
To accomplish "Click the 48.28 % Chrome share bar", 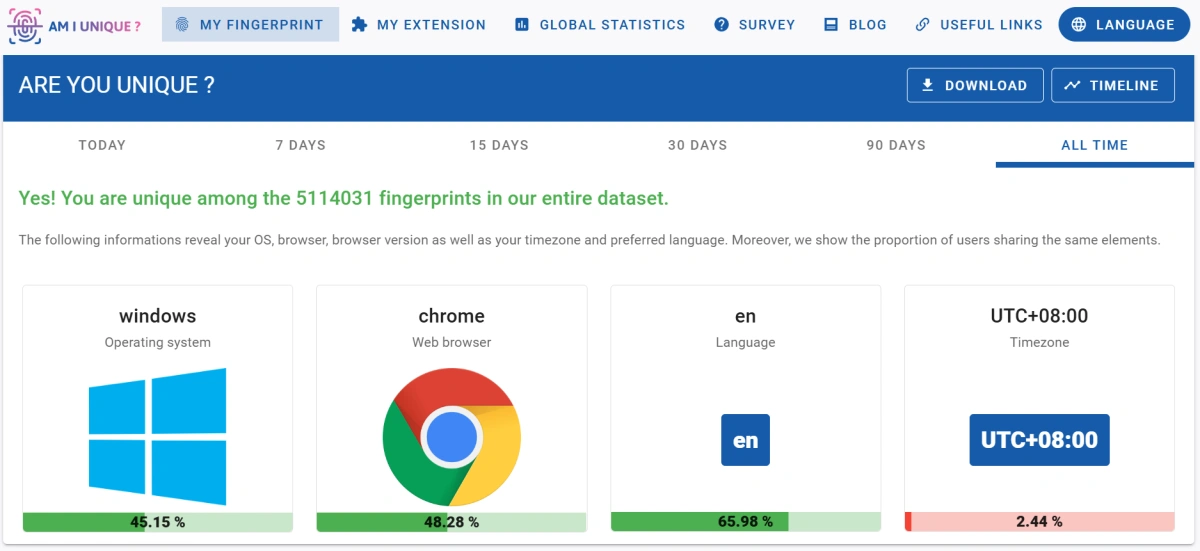I will coord(451,522).
